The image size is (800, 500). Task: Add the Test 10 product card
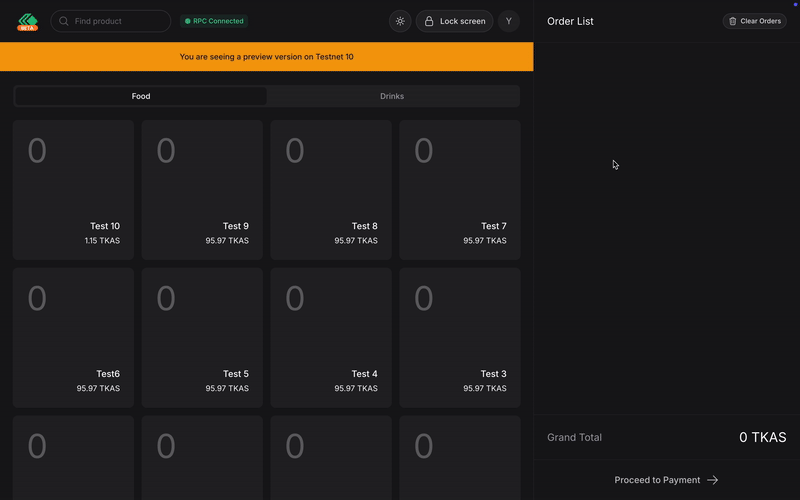coord(73,190)
